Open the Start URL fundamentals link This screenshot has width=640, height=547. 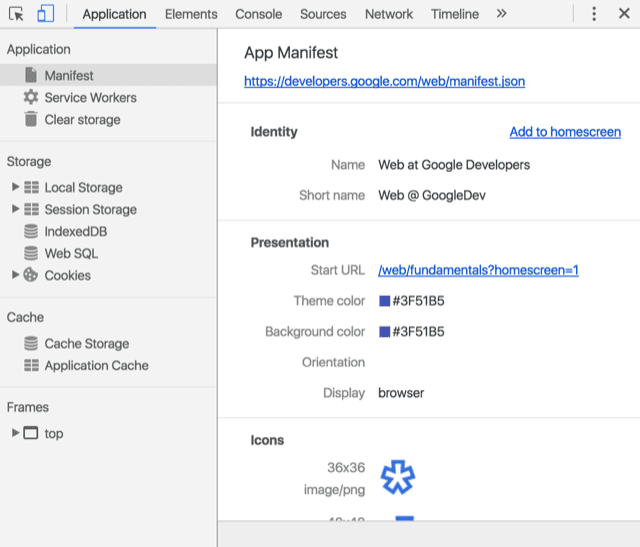pyautogui.click(x=478, y=270)
